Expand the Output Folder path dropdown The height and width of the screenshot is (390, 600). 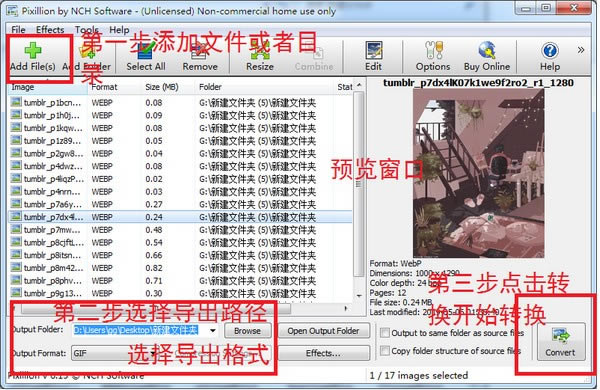212,330
